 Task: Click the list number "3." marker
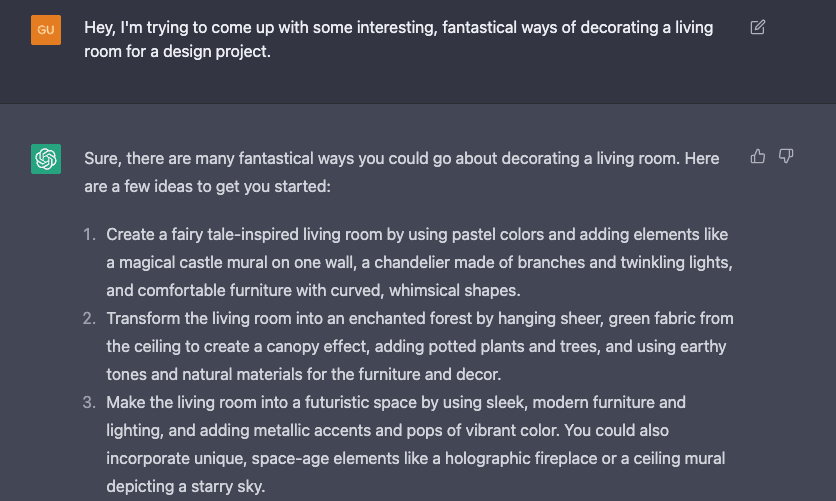[89, 403]
